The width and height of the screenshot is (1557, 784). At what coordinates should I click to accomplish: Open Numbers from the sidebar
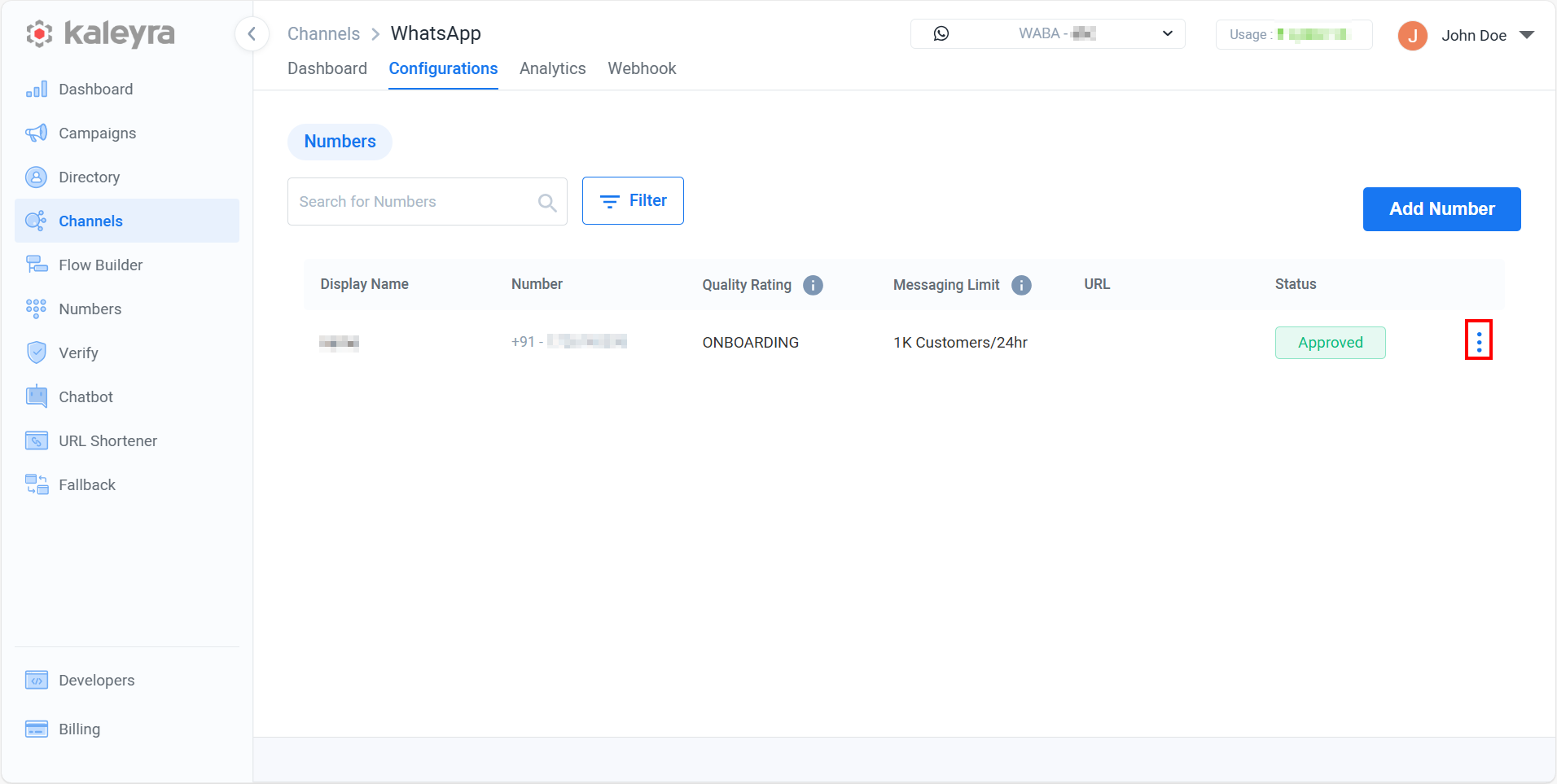[127, 309]
